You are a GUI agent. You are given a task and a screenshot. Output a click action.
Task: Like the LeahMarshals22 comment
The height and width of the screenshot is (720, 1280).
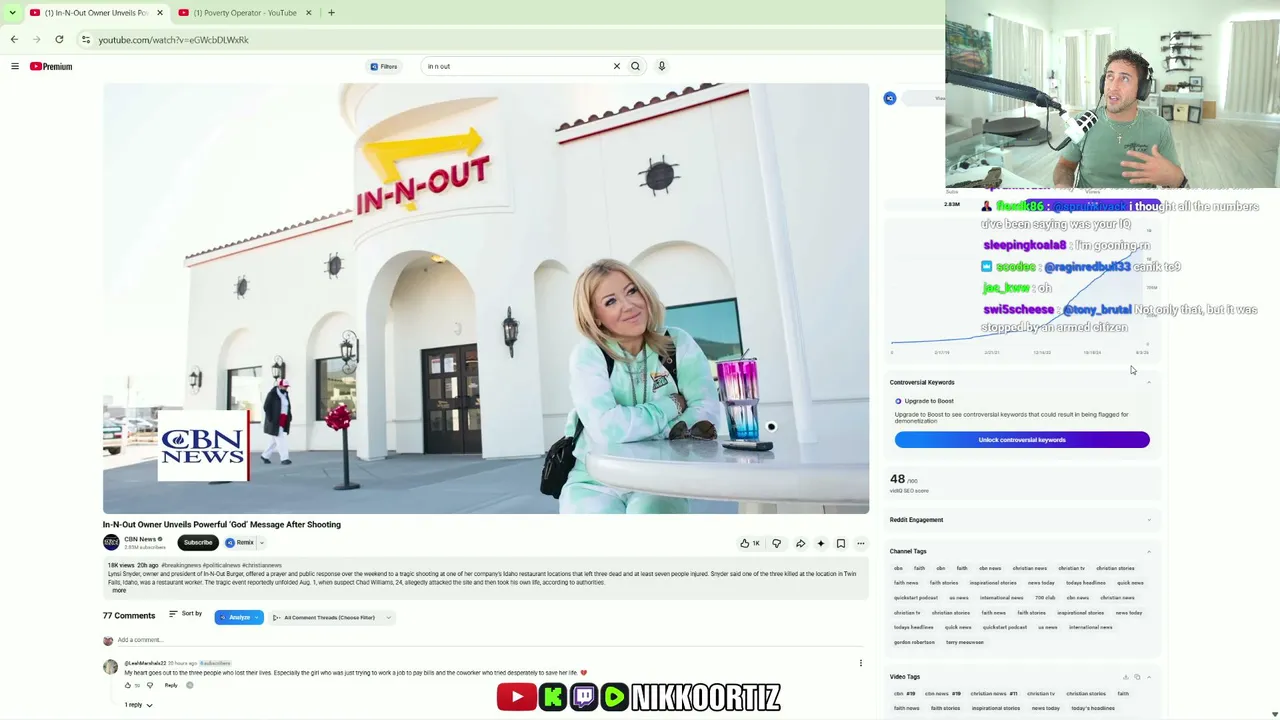tap(128, 685)
